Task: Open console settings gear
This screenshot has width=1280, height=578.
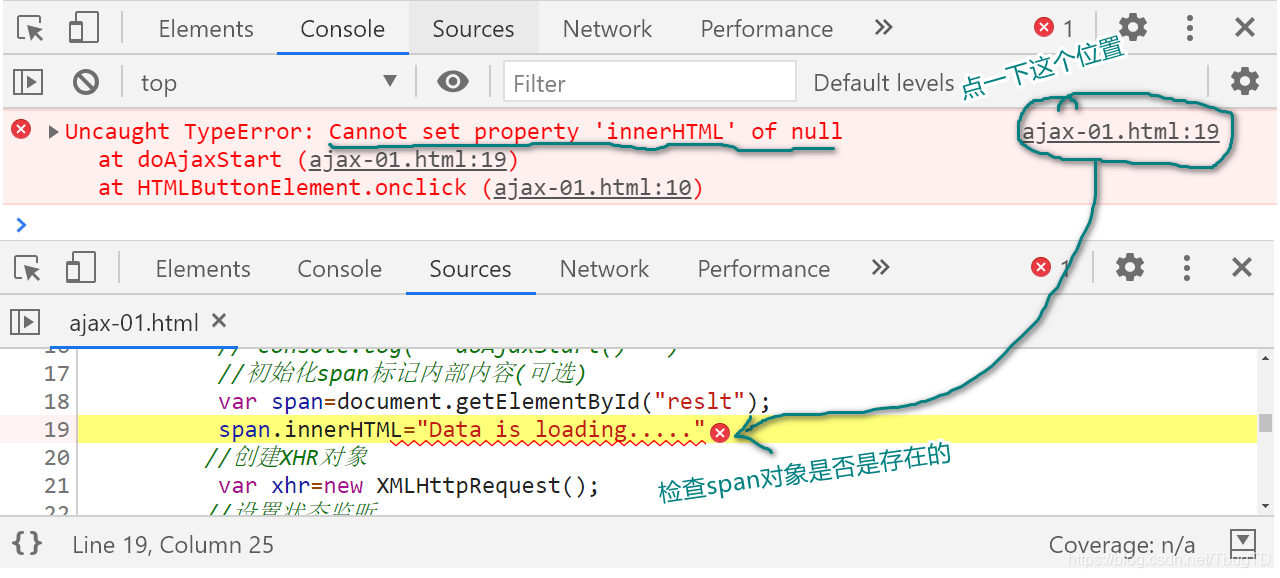Action: point(1245,81)
